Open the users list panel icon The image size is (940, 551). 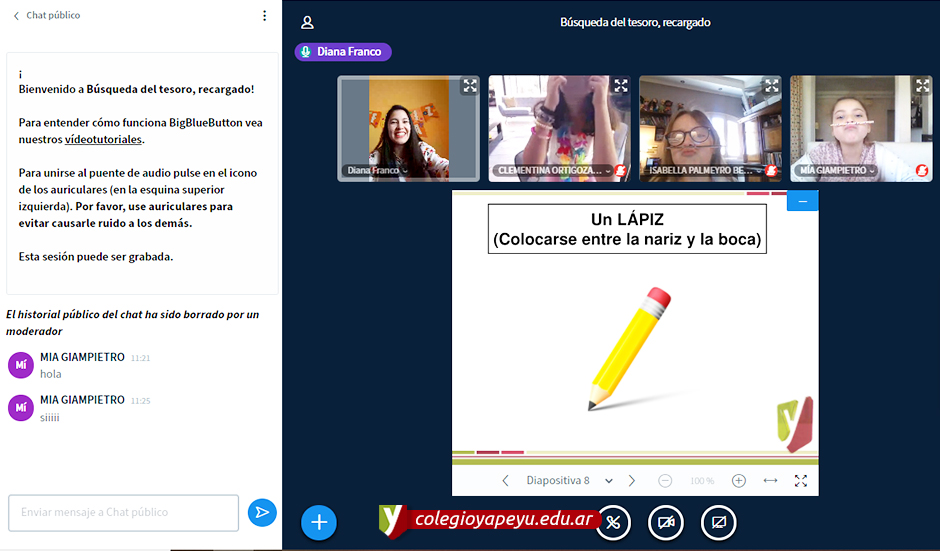point(307,22)
